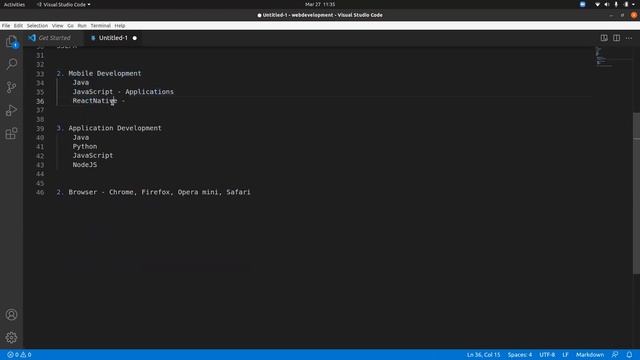This screenshot has height=360, width=640.
Task: Click 'Java' under Application Development
Action: 81,138
